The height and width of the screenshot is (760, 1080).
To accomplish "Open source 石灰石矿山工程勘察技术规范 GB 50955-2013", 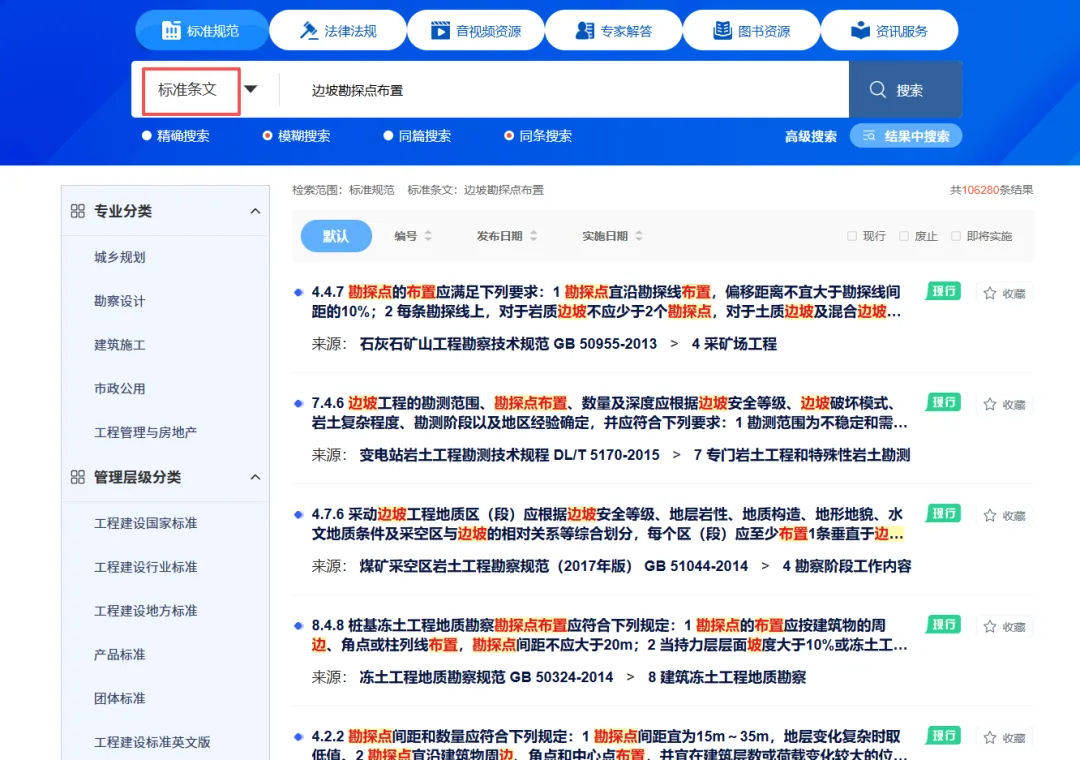I will (508, 344).
